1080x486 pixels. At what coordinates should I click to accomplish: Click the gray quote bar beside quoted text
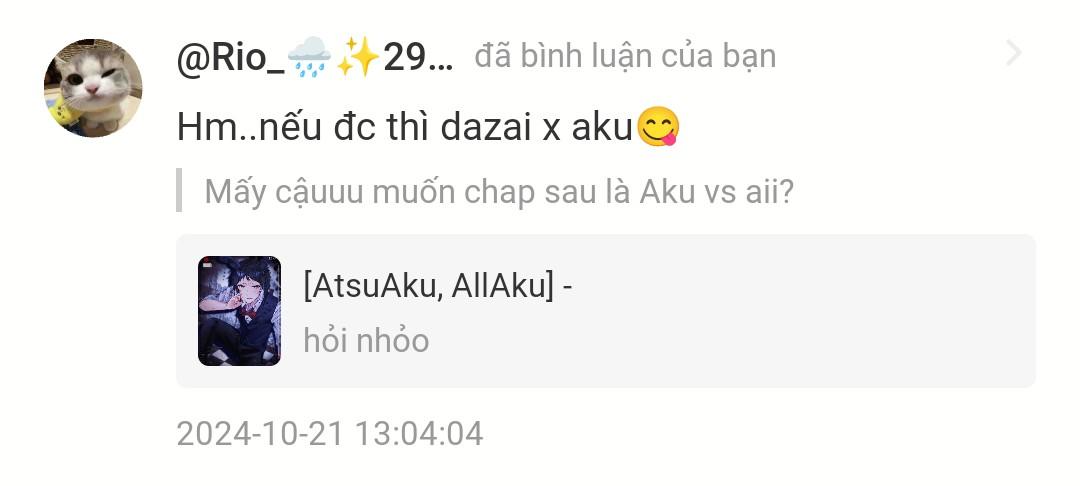coord(179,190)
